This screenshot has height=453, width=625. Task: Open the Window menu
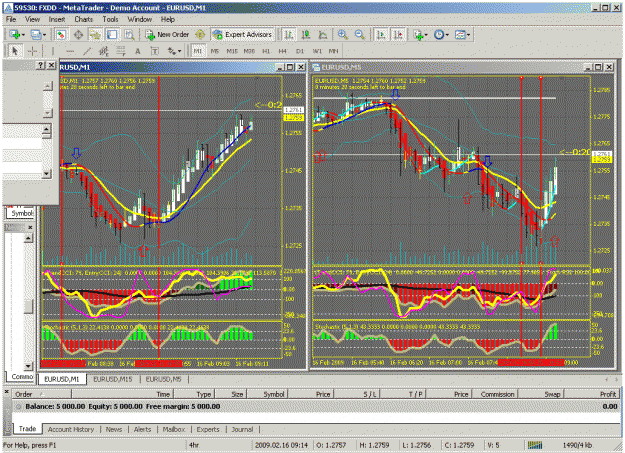[140, 19]
